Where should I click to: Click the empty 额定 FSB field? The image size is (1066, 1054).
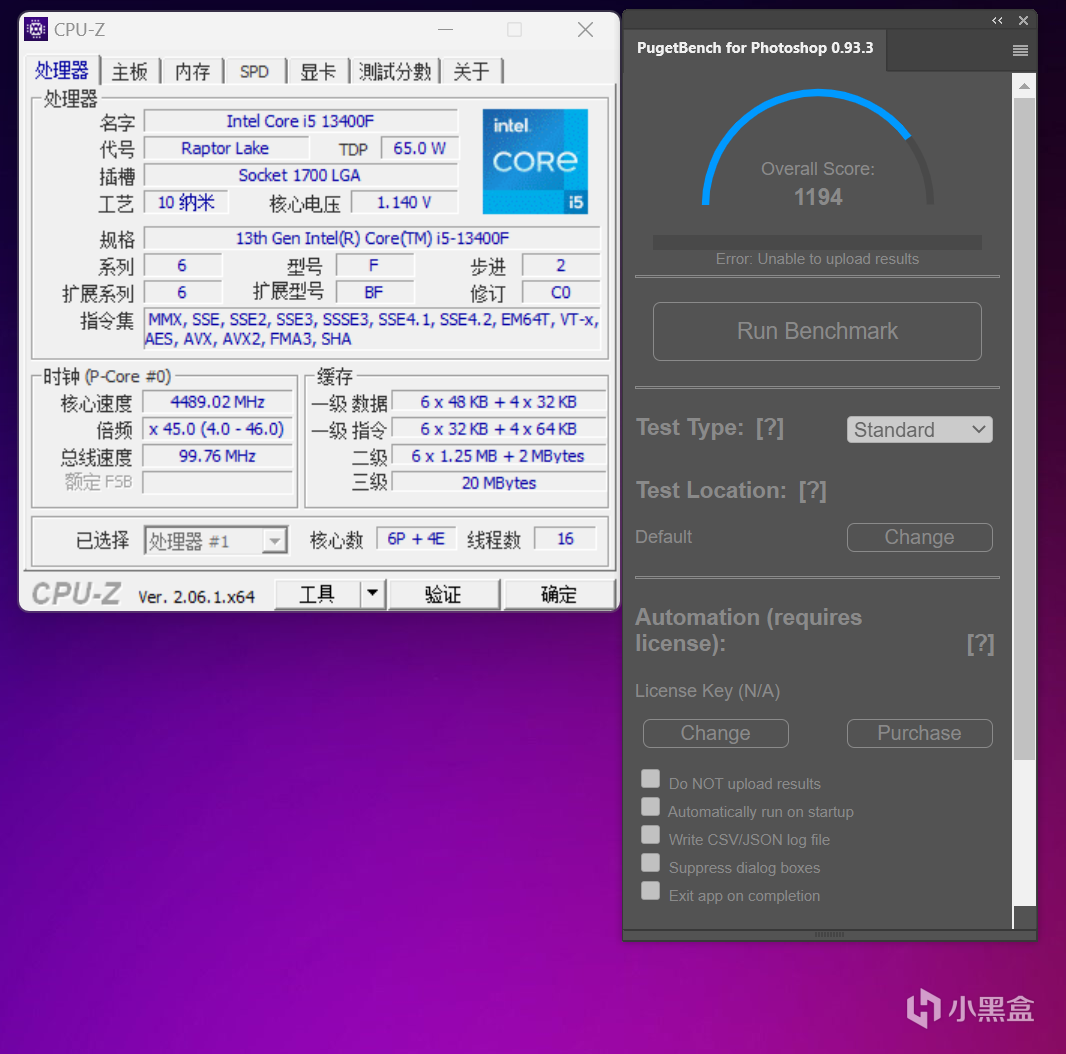coord(218,482)
